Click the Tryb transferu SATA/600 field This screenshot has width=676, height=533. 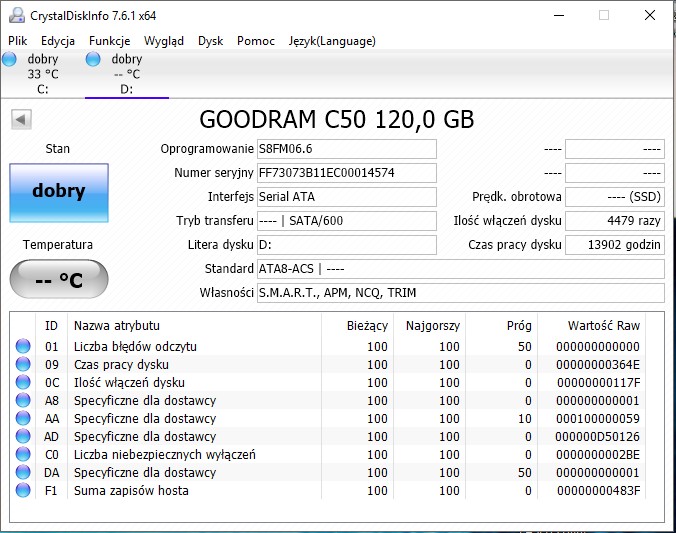[x=347, y=221]
